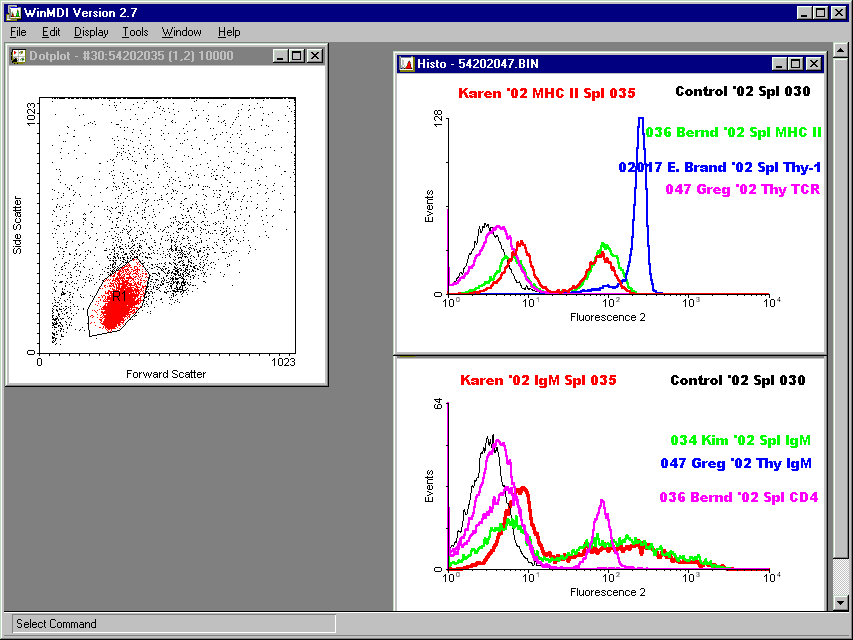The height and width of the screenshot is (640, 853).
Task: Minimize the Histo 54202047.BIN window
Action: click(x=779, y=64)
